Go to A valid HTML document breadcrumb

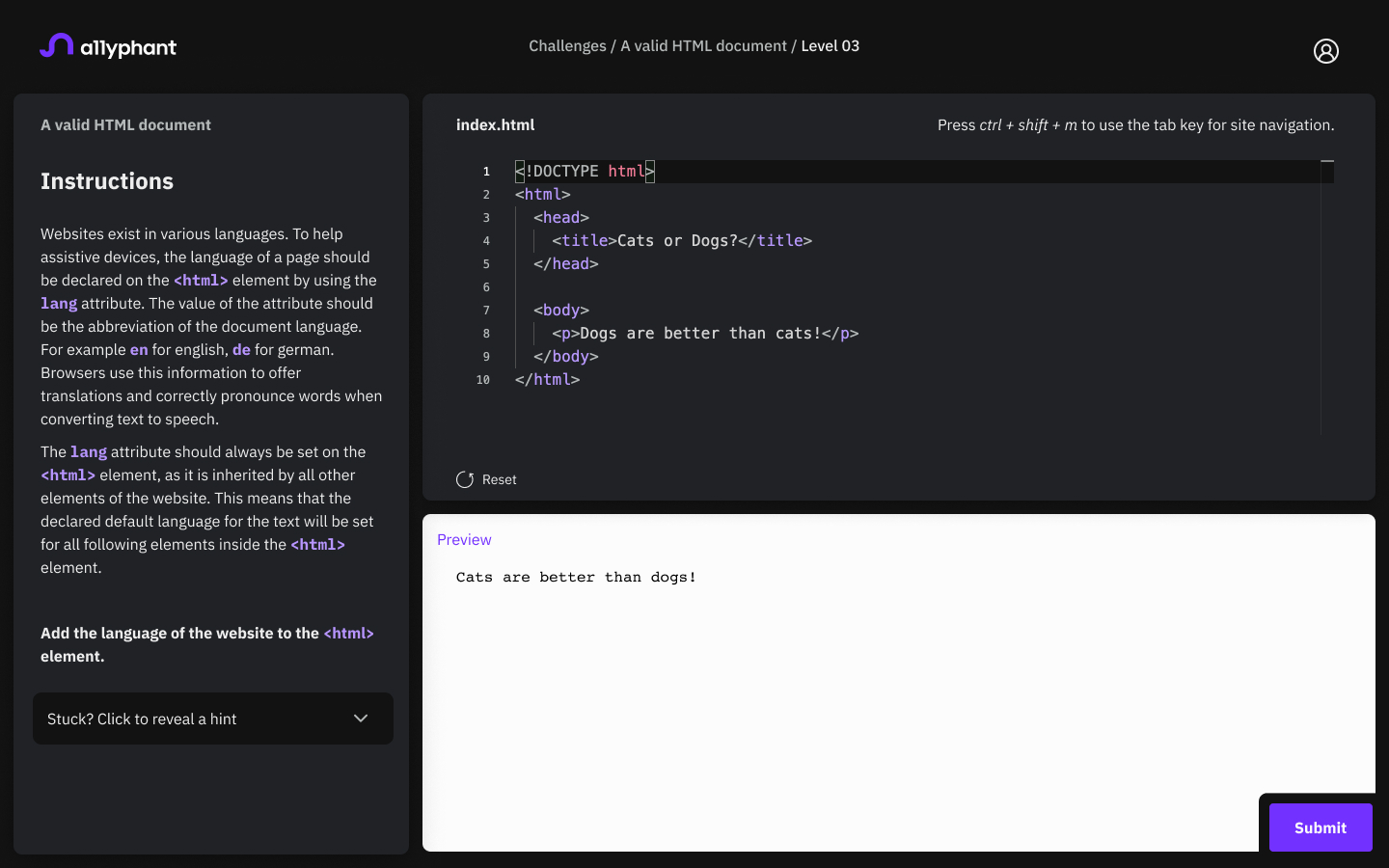coord(703,46)
